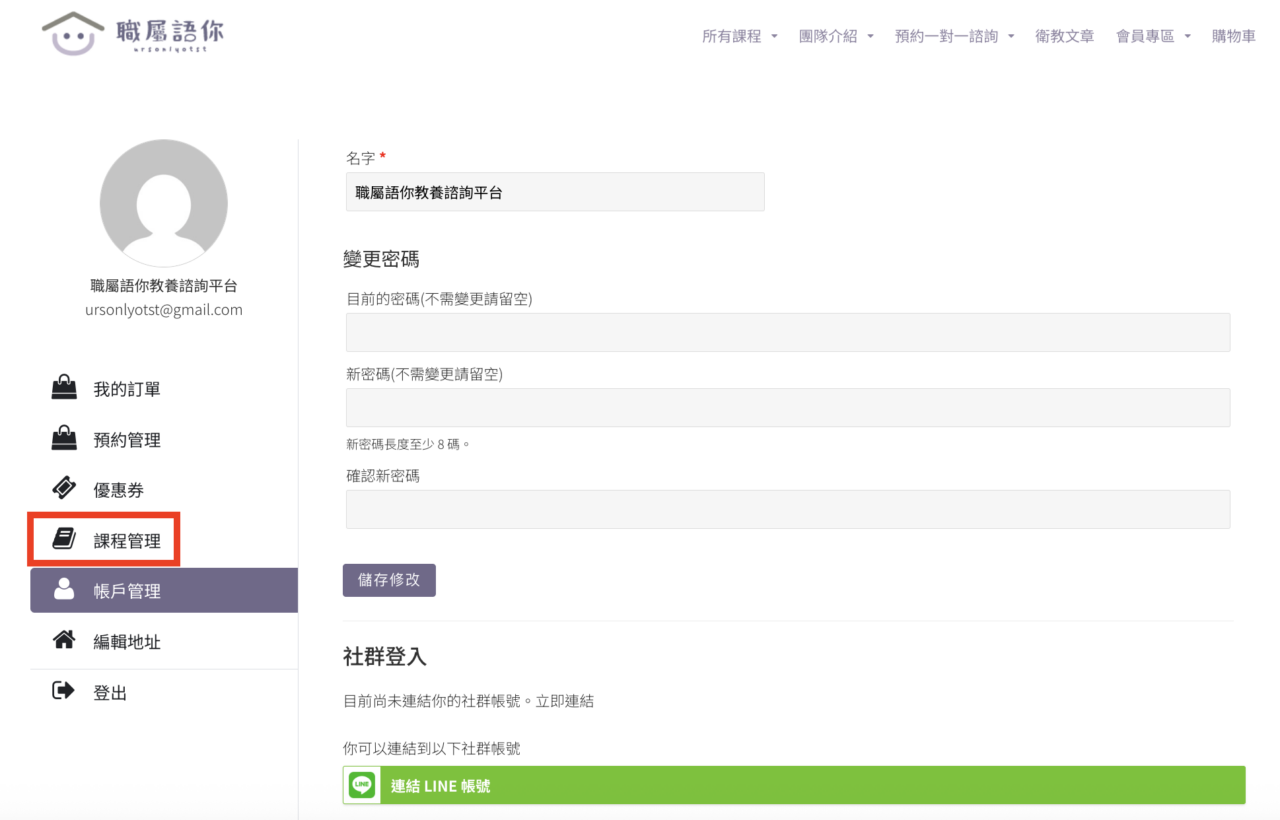This screenshot has height=820, width=1280.
Task: Click the gray profile avatar picture
Action: [163, 203]
